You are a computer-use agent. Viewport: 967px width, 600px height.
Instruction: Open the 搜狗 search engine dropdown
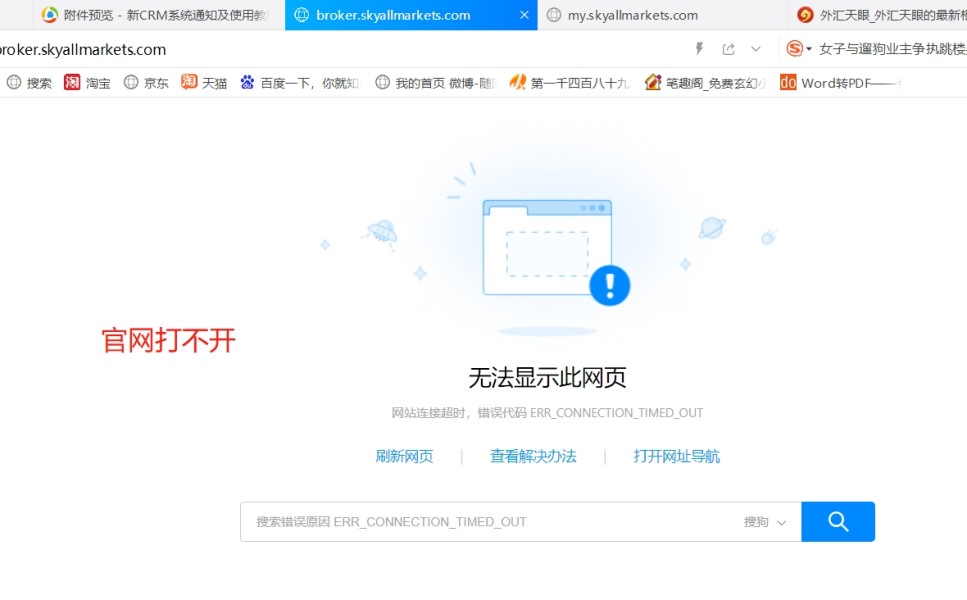(765, 522)
